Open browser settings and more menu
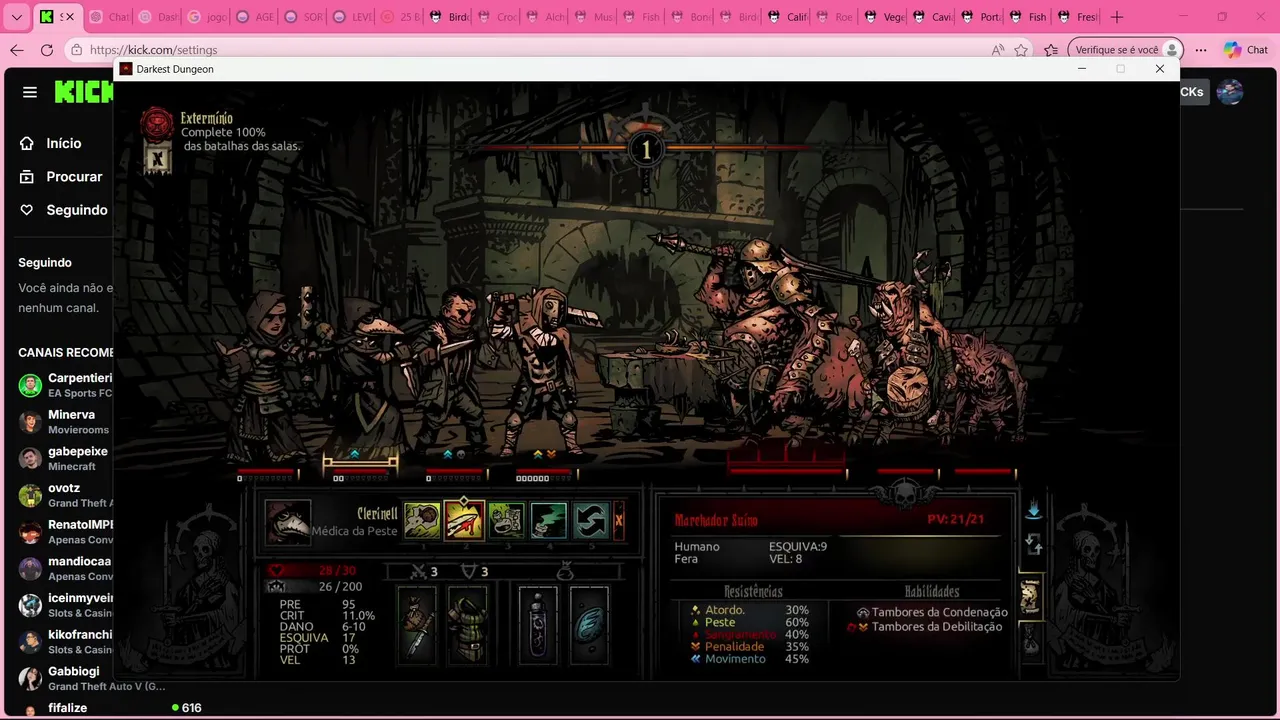 (x=1201, y=50)
